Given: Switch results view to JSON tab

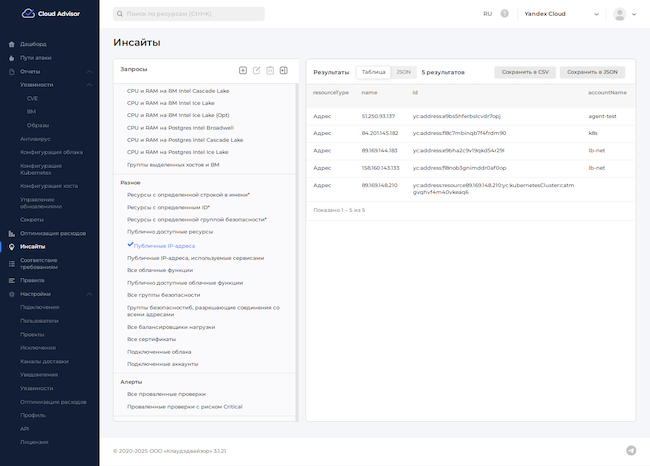Looking at the screenshot, I should 403,72.
